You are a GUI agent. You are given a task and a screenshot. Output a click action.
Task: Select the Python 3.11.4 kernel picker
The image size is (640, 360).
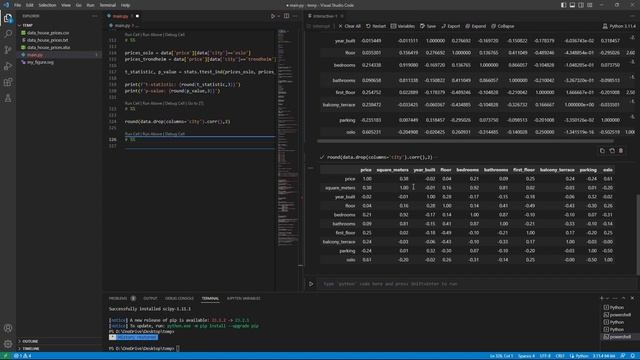pyautogui.click(x=619, y=26)
